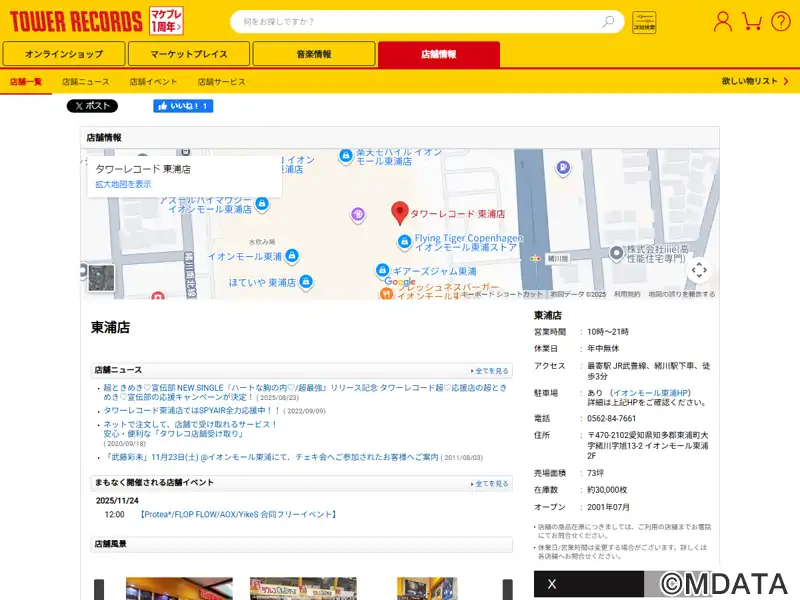Open the detailed search (詳細検索) icon
Viewport: 800px width, 600px height.
click(644, 22)
